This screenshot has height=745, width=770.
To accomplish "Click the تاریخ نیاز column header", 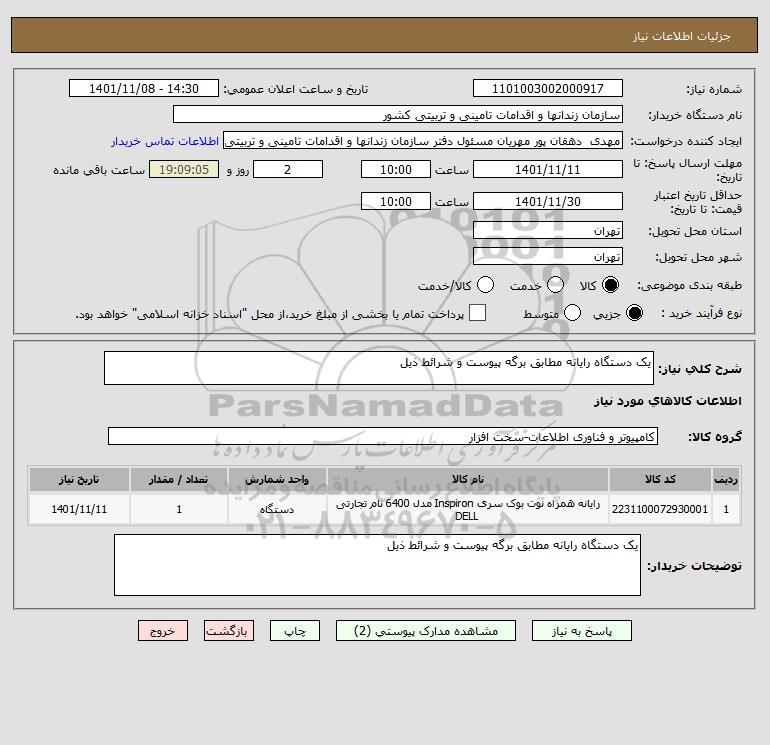I will click(x=79, y=479).
